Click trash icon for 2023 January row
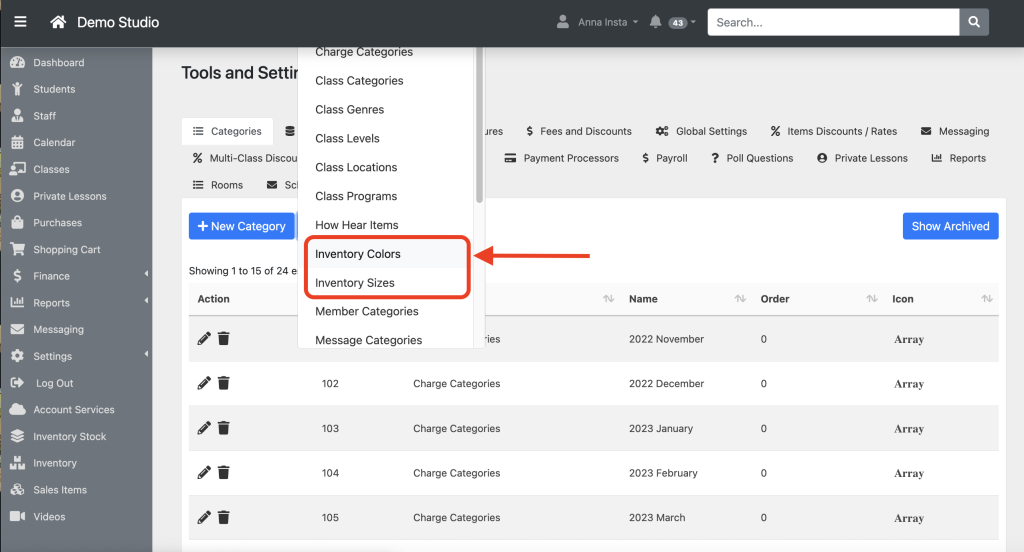Image resolution: width=1024 pixels, height=552 pixels. pos(223,428)
